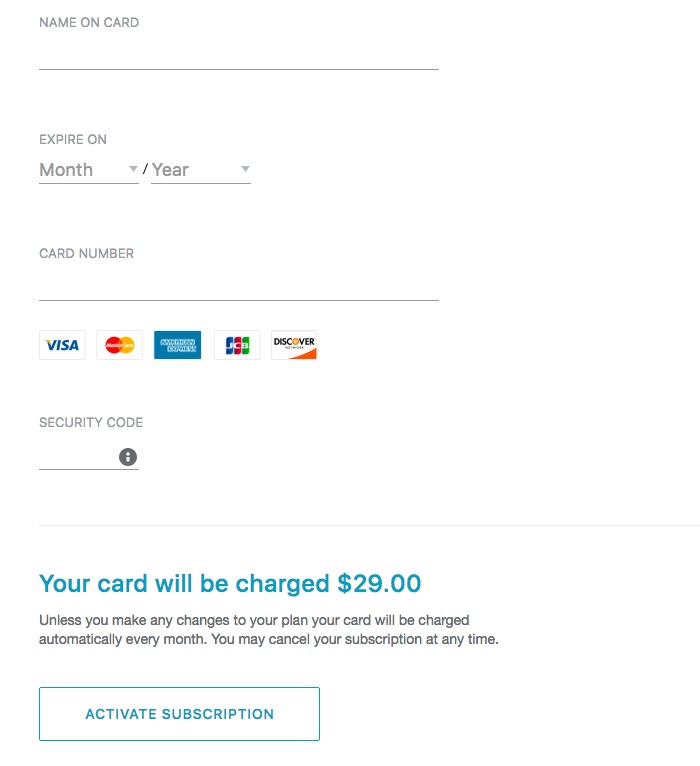Click the subscription auto-renewal notice text

pyautogui.click(x=269, y=630)
